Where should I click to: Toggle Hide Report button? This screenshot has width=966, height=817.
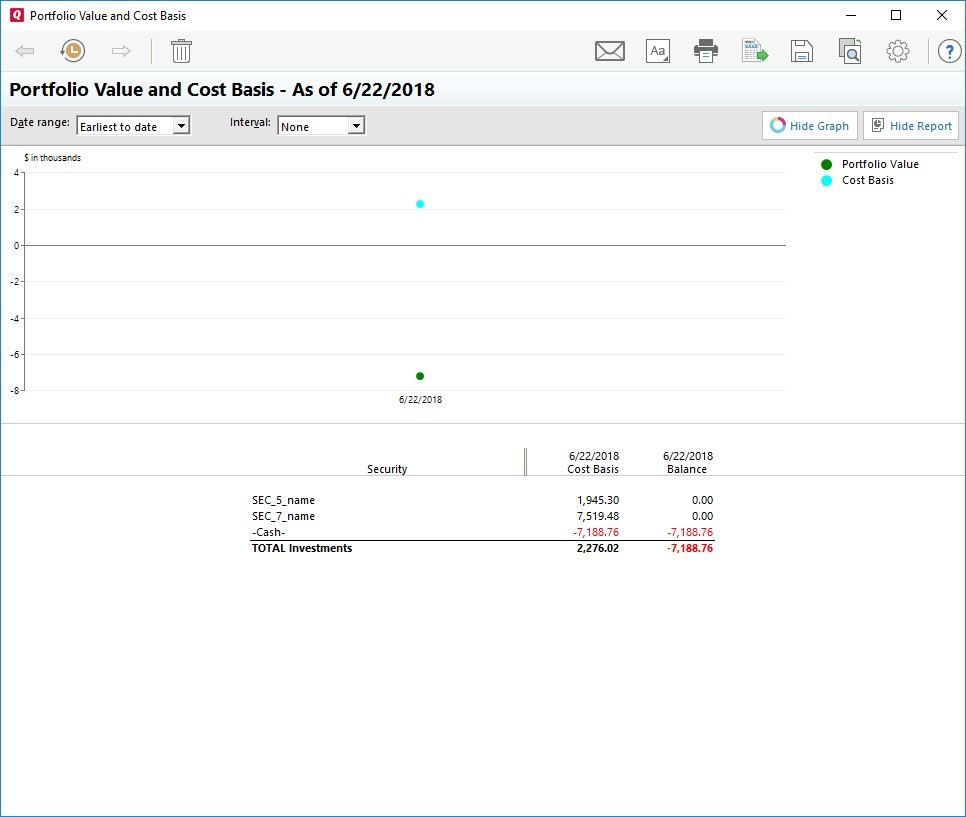[x=910, y=126]
